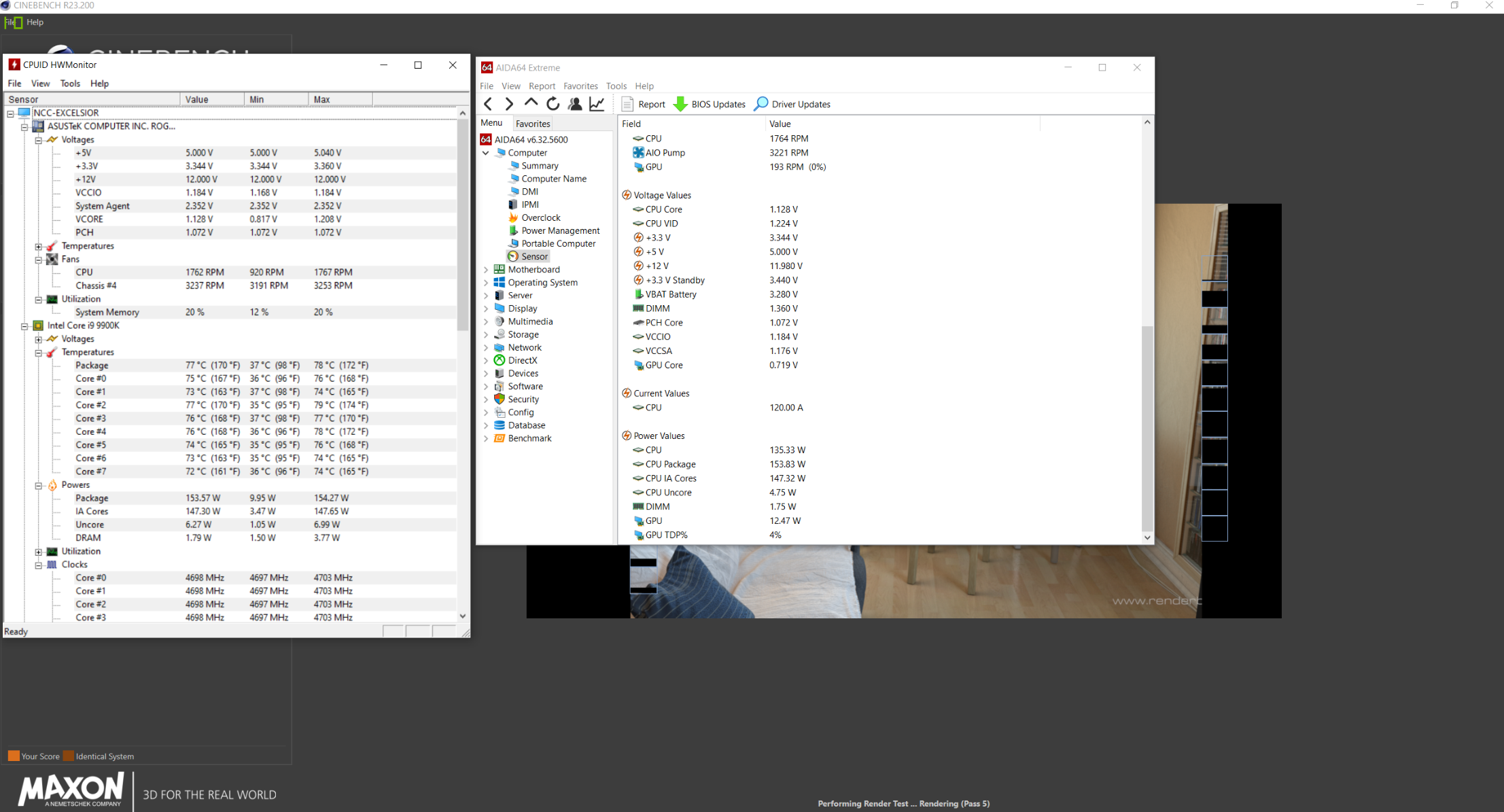
Task: Collapse the Powers section in HWMonitor
Action: coord(39,485)
